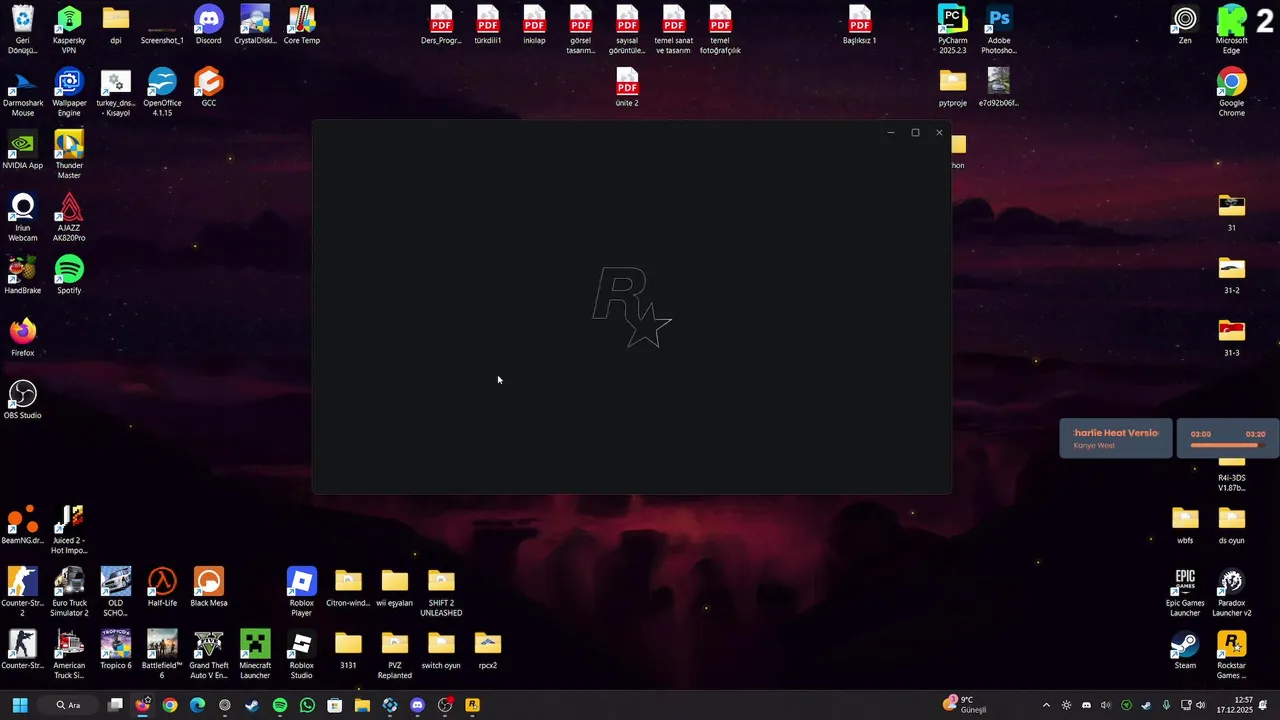1280x720 pixels.
Task: Open the 'wii egyalan' folder
Action: point(394,587)
